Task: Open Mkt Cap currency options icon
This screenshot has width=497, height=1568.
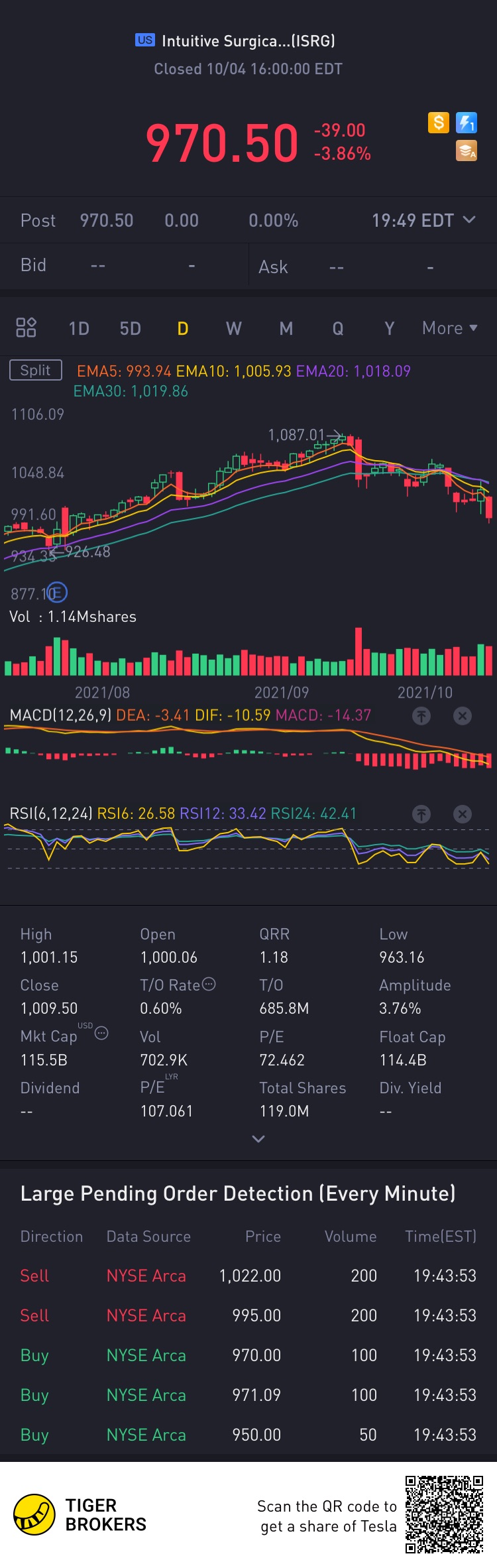Action: coord(101,1033)
